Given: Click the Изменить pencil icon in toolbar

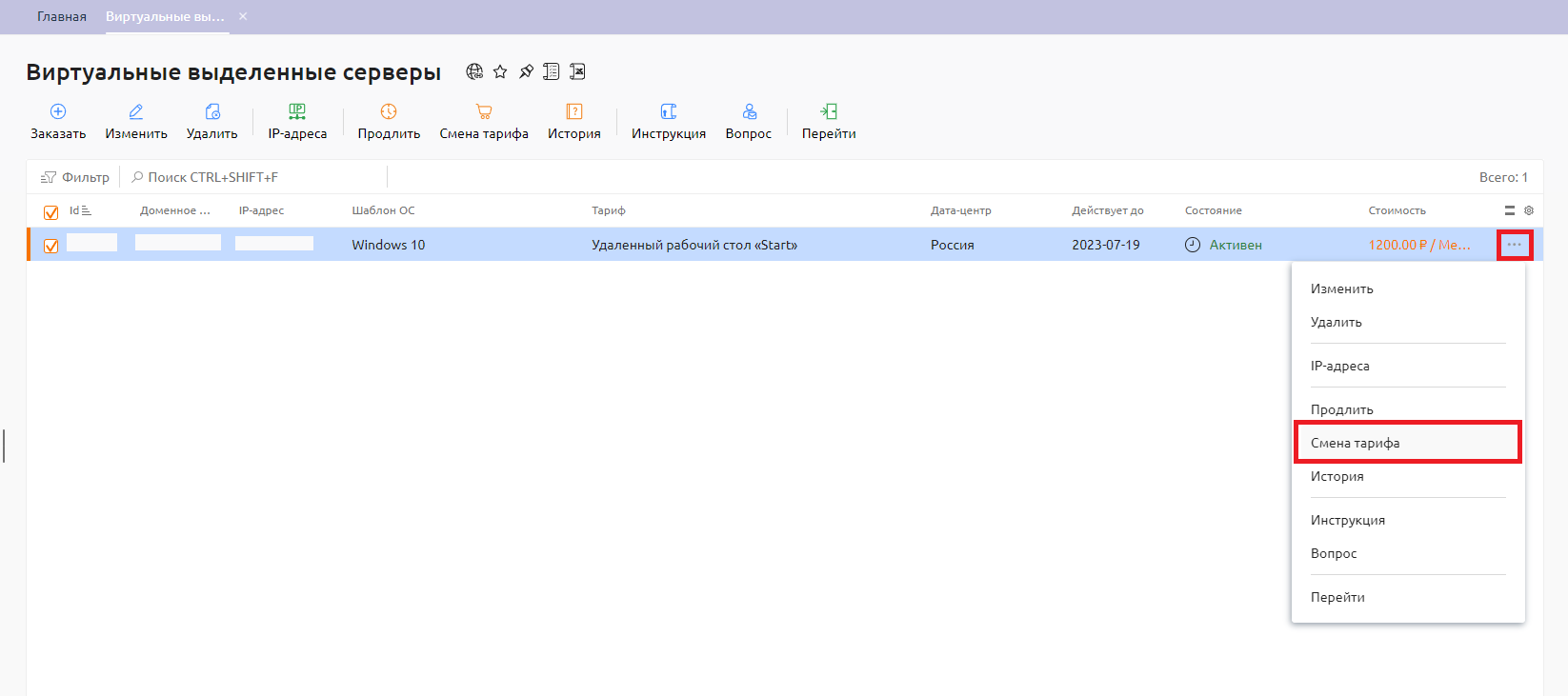Looking at the screenshot, I should (x=136, y=111).
